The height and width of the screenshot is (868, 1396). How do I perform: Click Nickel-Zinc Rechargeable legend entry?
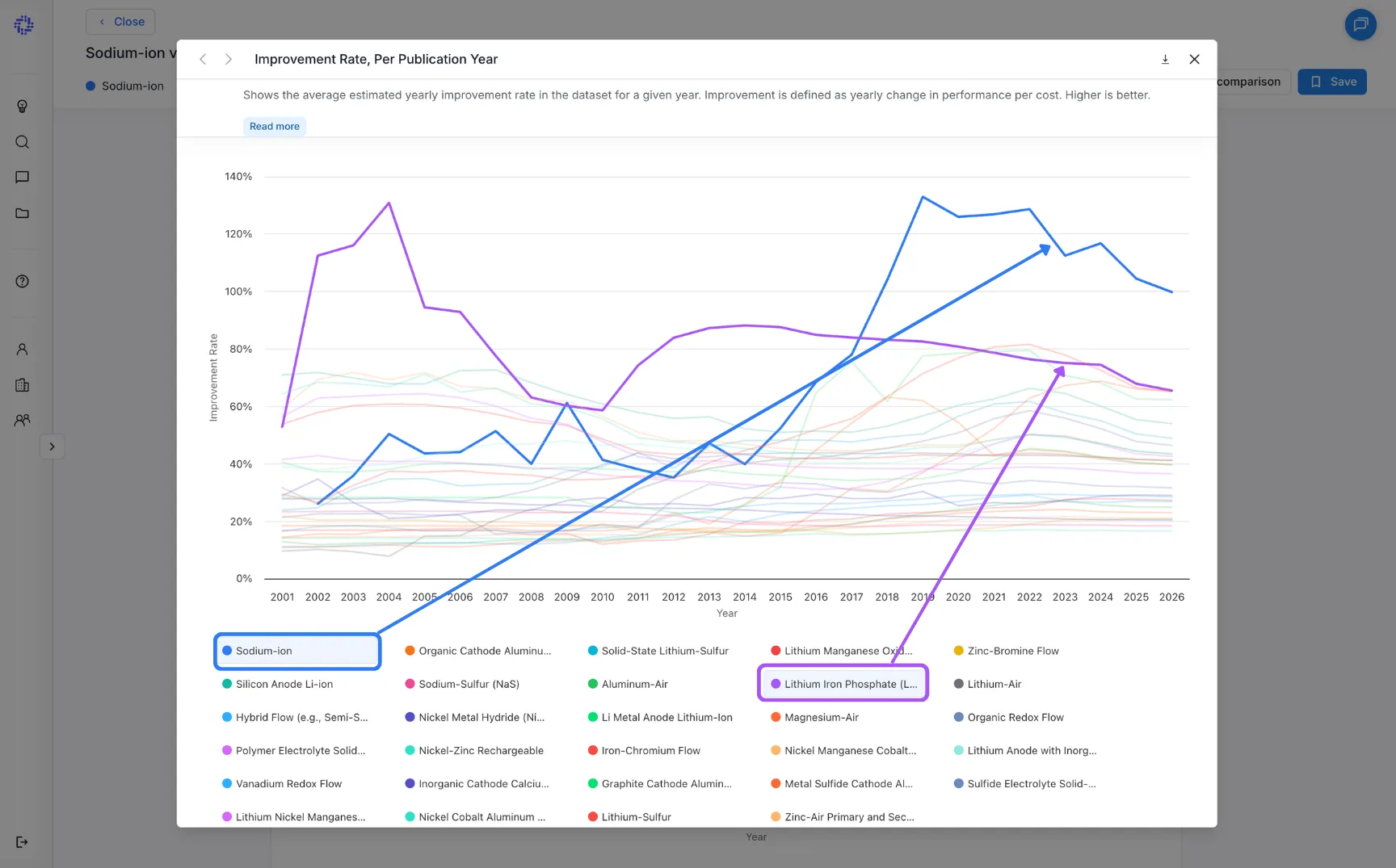tap(474, 750)
